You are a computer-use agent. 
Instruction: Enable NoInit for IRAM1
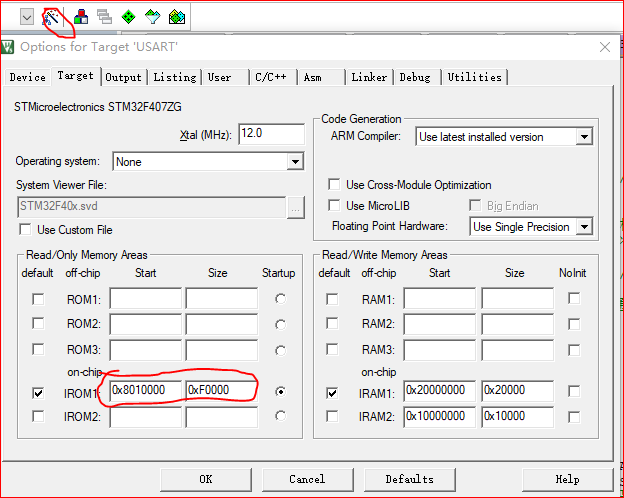click(574, 391)
